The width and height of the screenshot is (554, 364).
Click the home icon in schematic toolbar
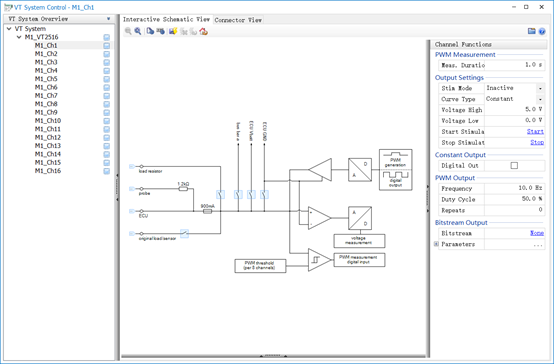[204, 31]
